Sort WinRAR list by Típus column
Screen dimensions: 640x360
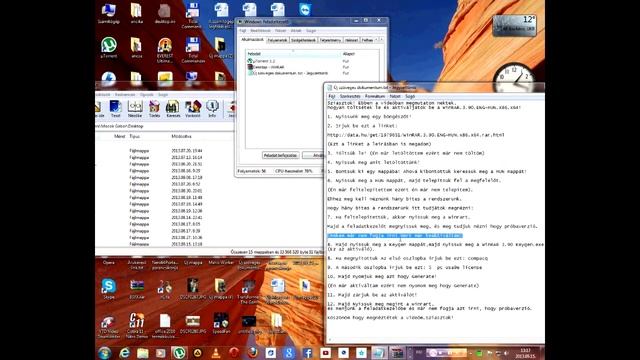click(x=135, y=136)
